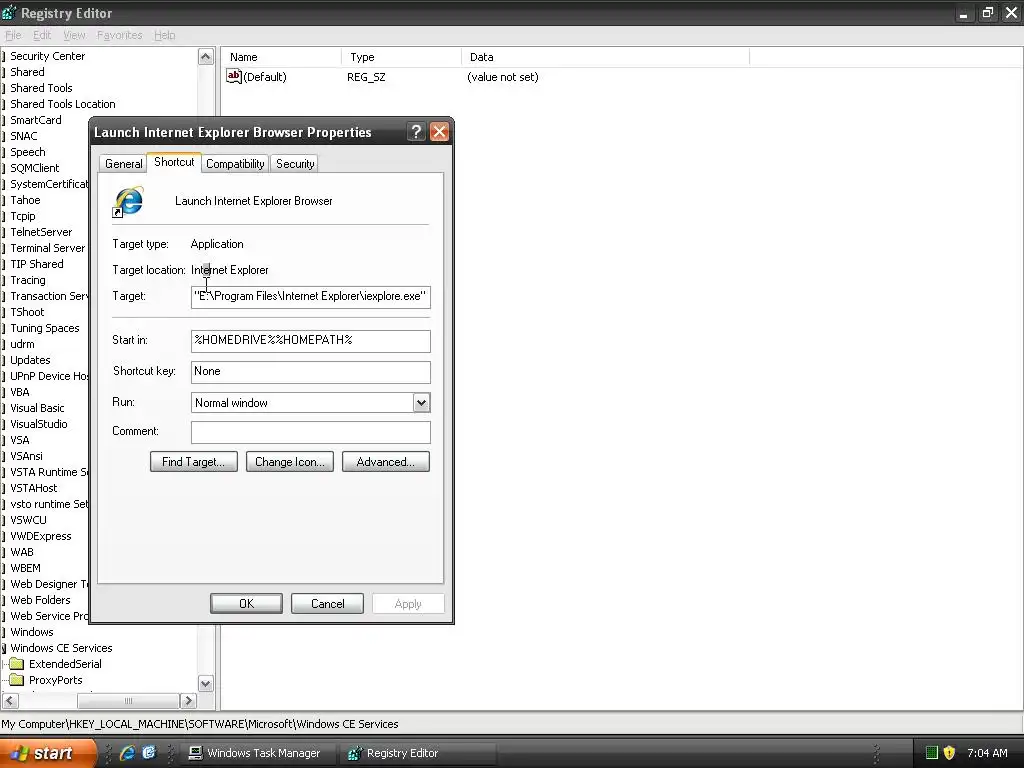Click Cancel in the properties dialog

[x=327, y=603]
